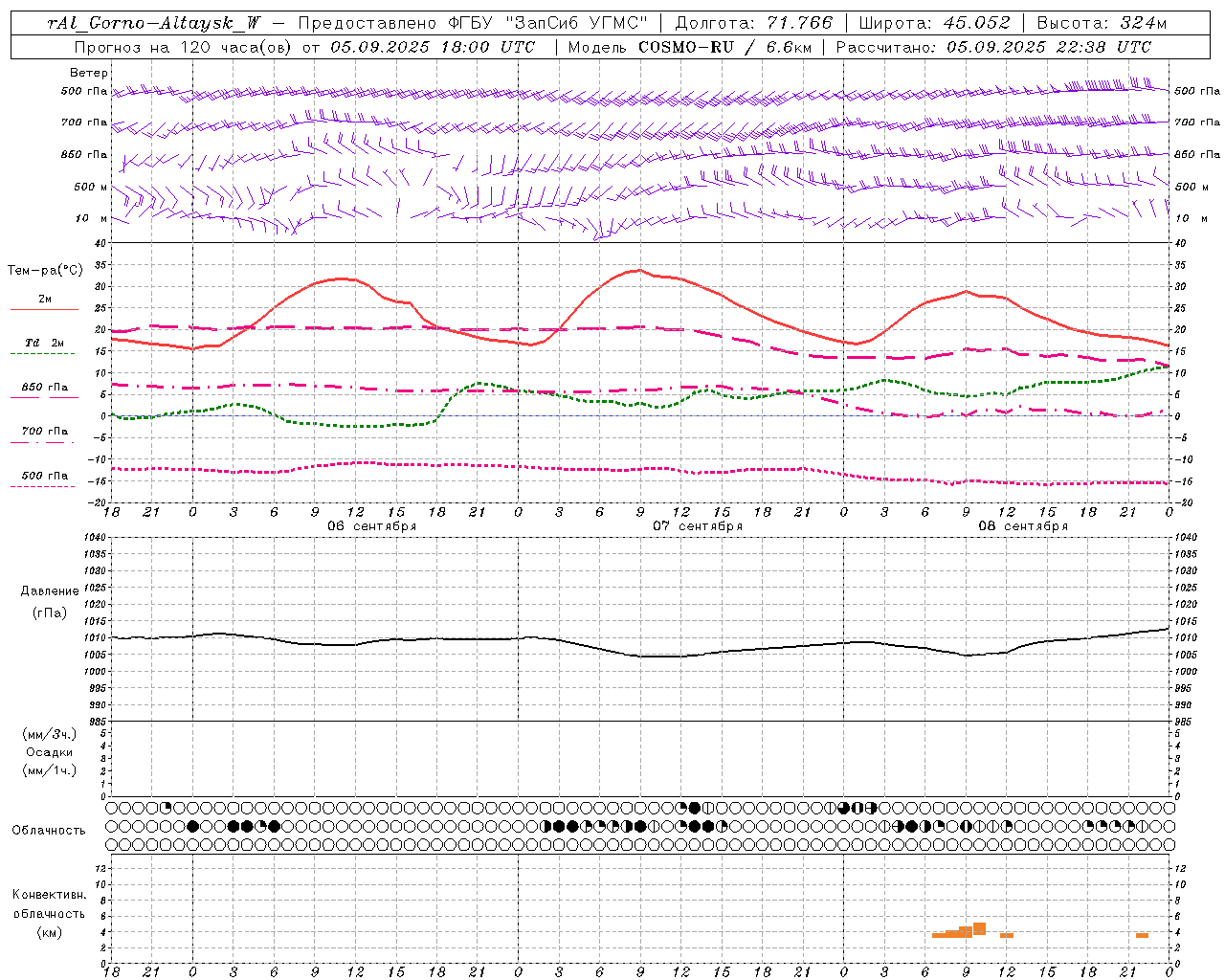Click the Осадки precipitation label
The height and width of the screenshot is (980, 1225).
(50, 752)
